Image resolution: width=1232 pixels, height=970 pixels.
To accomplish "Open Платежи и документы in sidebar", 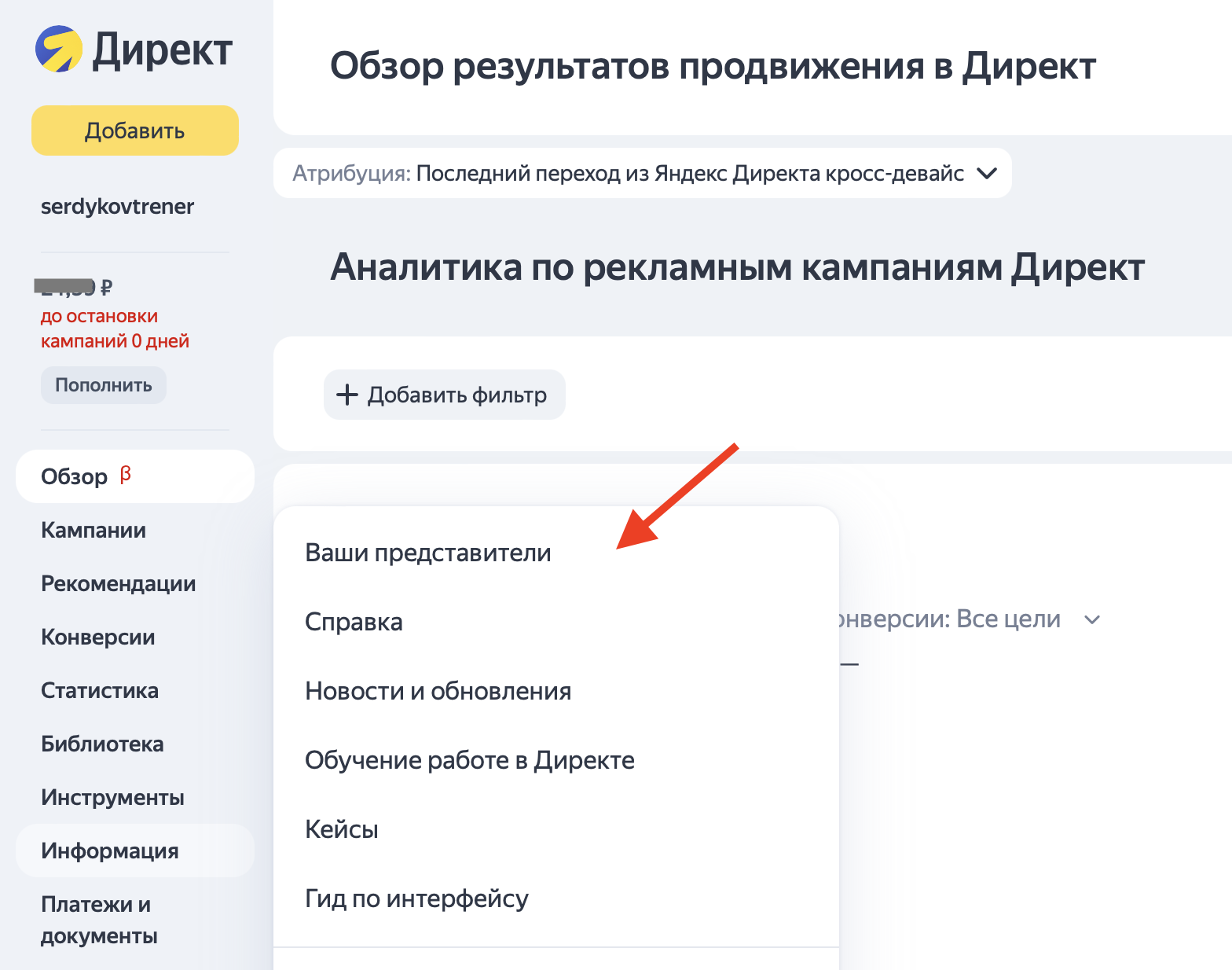I will click(99, 920).
